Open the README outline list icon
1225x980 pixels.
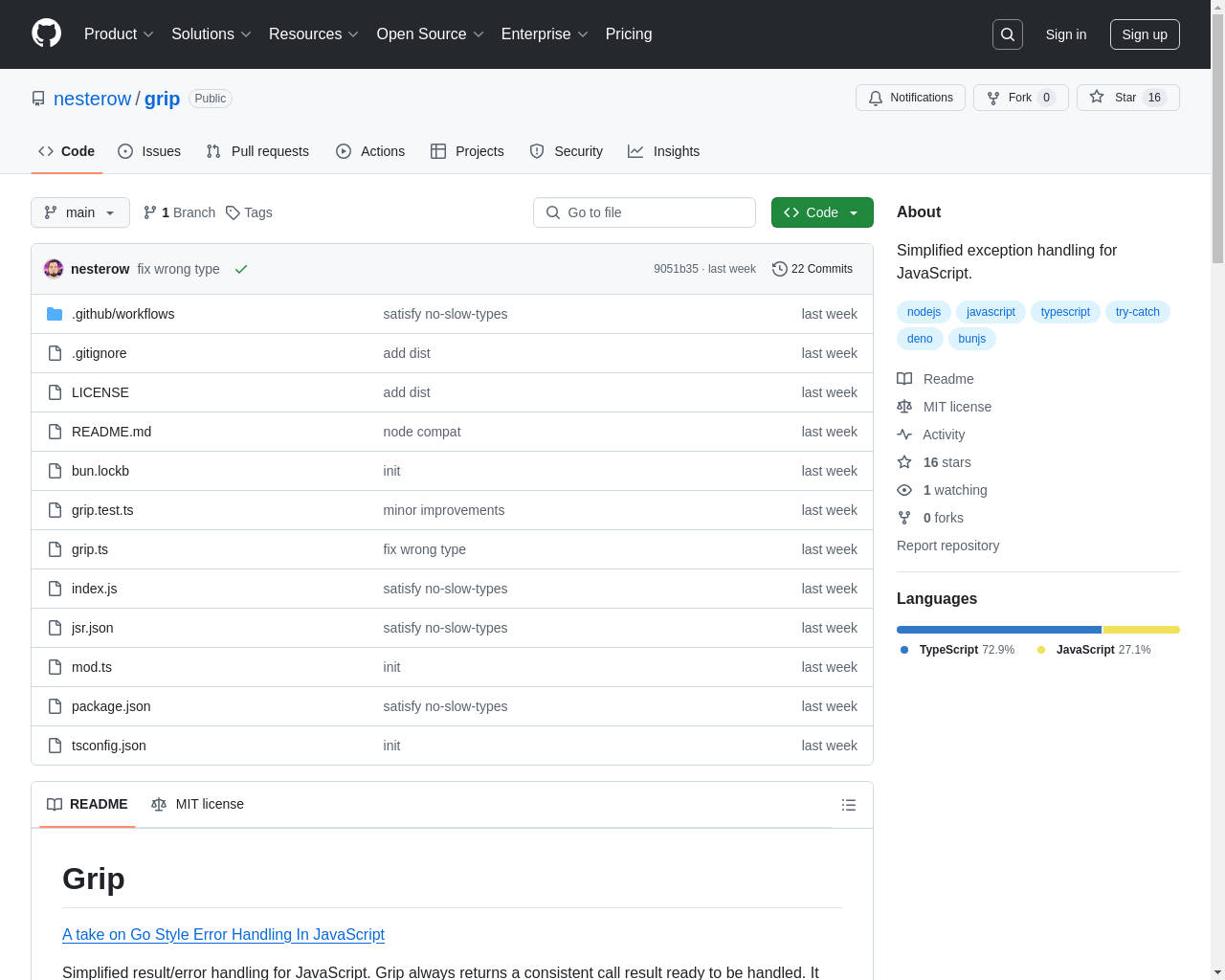point(849,805)
